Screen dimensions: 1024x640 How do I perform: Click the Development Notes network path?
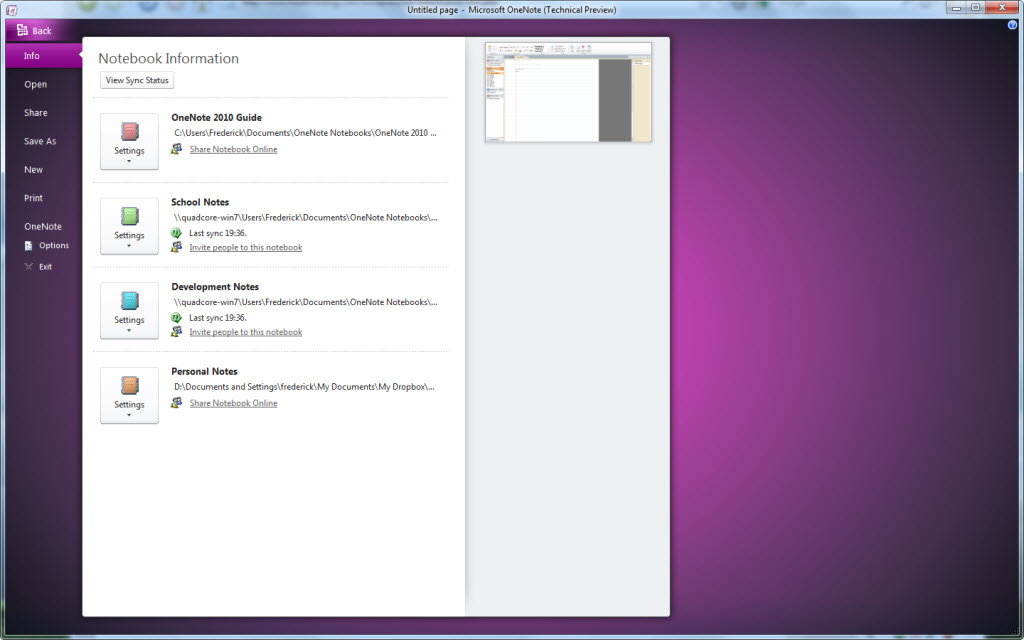click(306, 302)
